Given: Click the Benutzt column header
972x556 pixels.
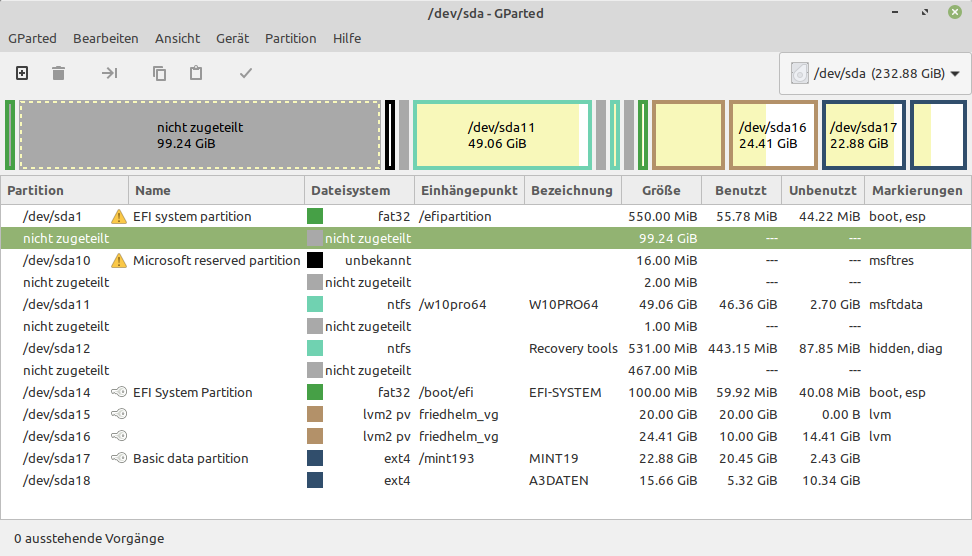Looking at the screenshot, I should click(x=741, y=190).
